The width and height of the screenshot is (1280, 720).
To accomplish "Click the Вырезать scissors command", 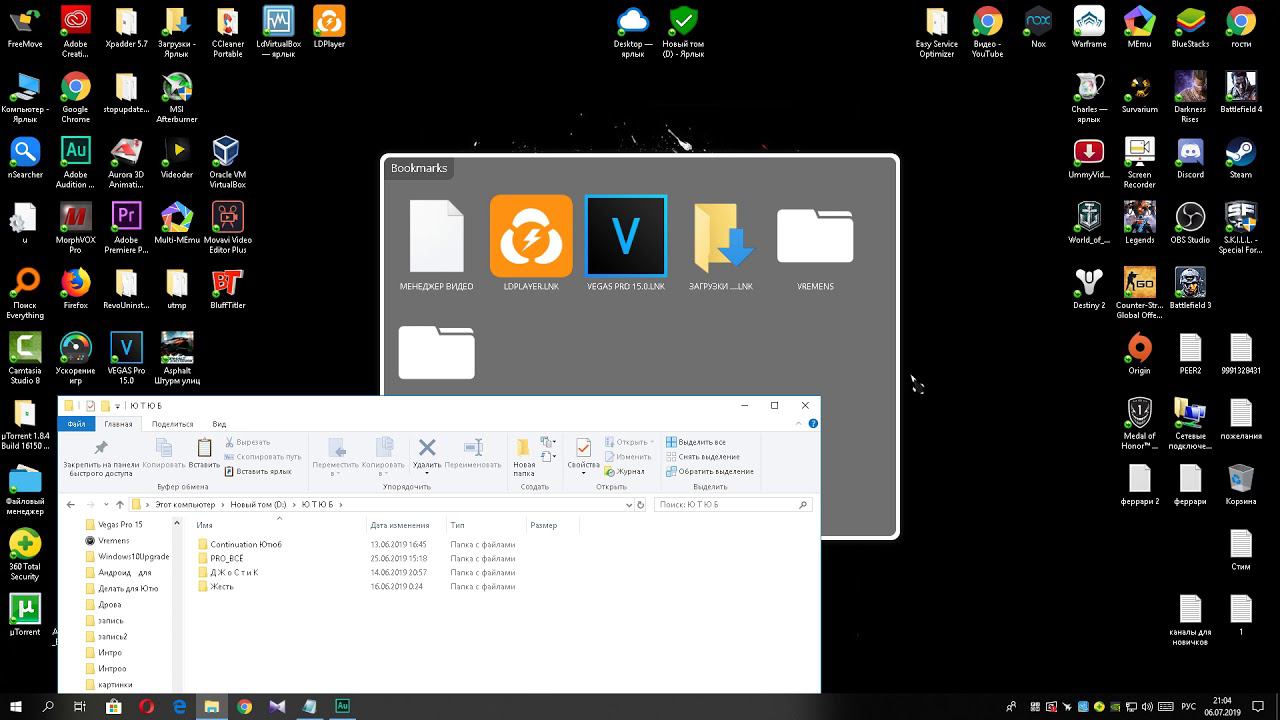I will point(247,442).
